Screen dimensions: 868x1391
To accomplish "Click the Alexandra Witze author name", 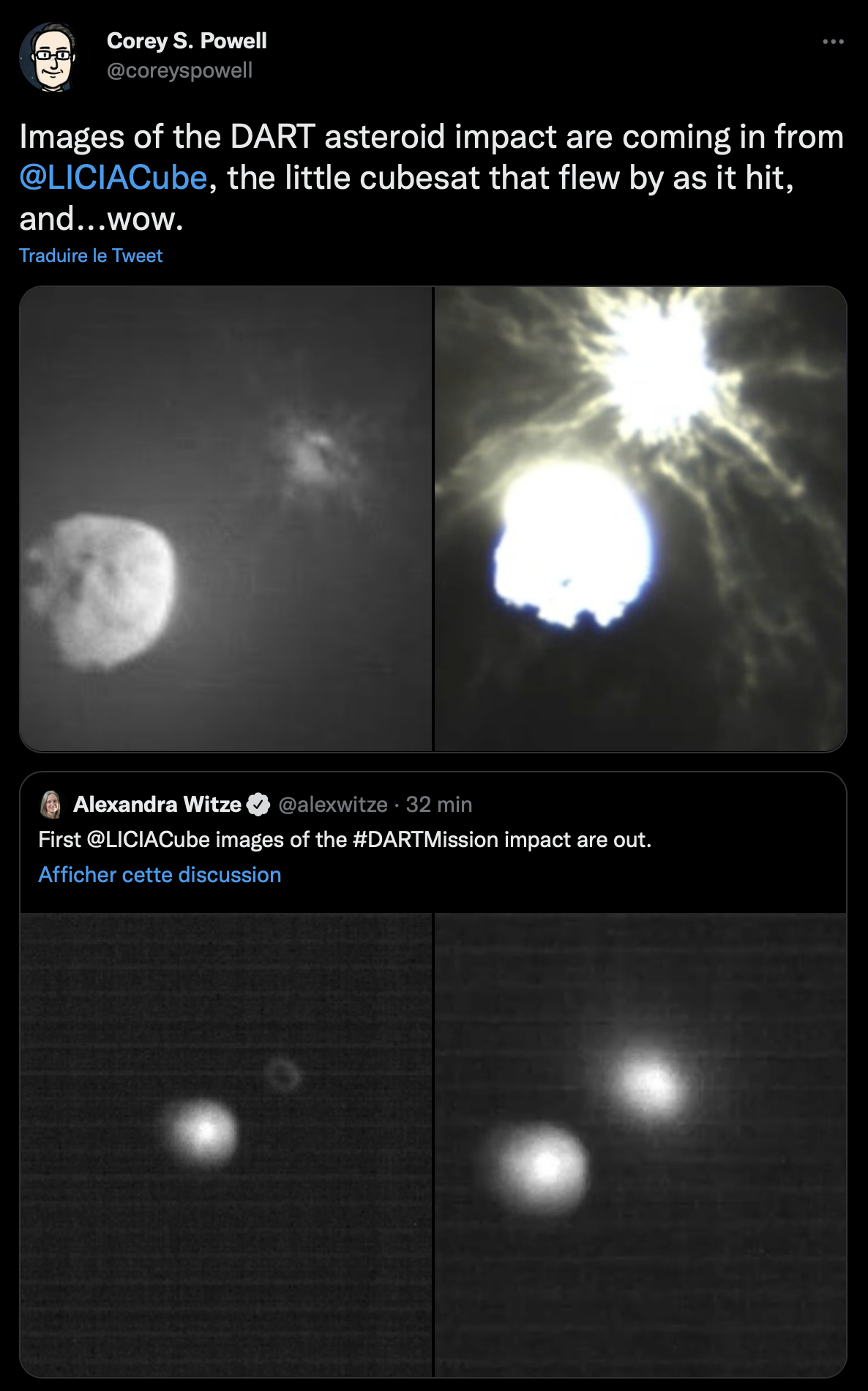I will click(157, 805).
